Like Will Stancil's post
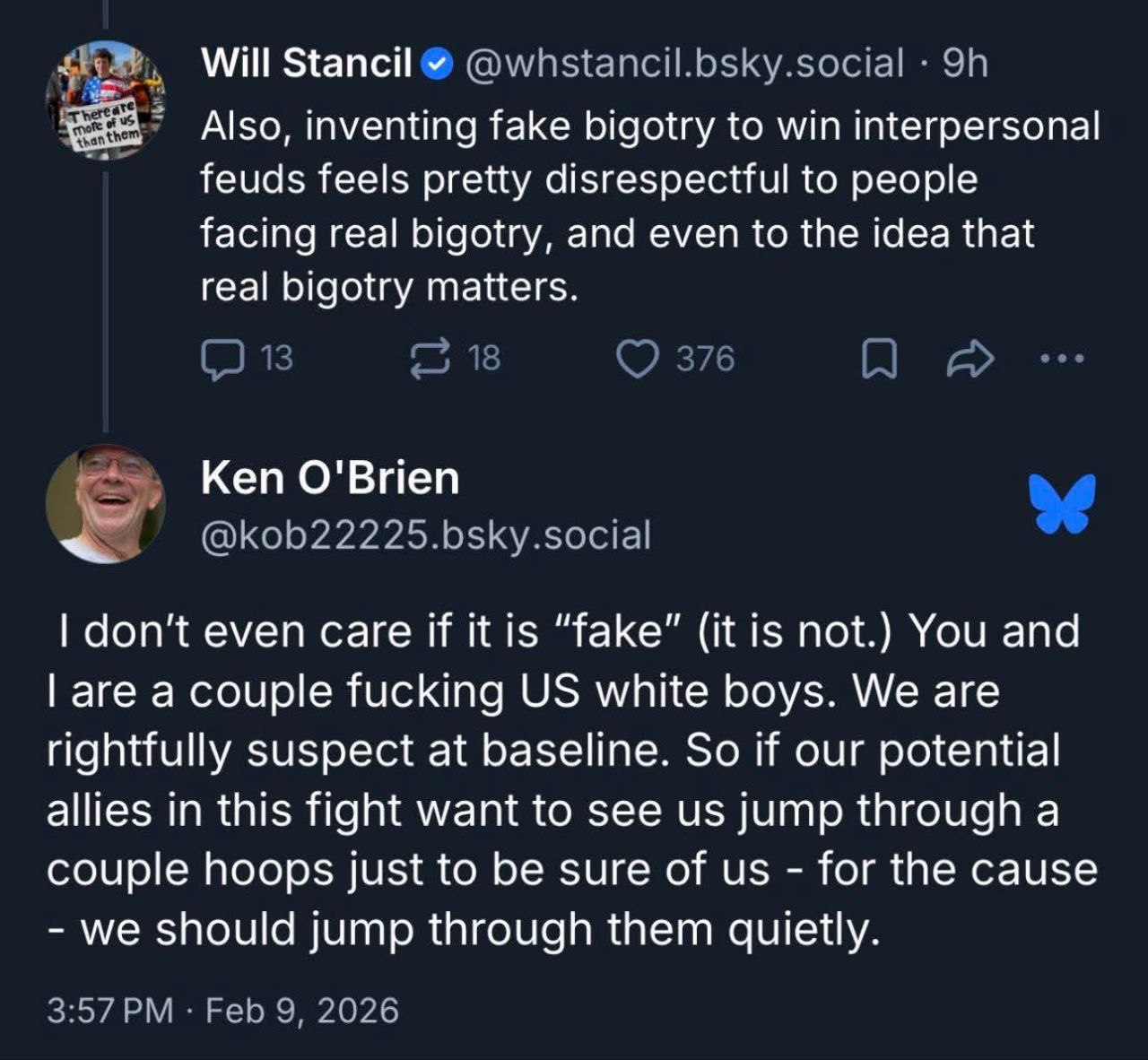Screen dimensions: 1148x1060 pos(639,358)
